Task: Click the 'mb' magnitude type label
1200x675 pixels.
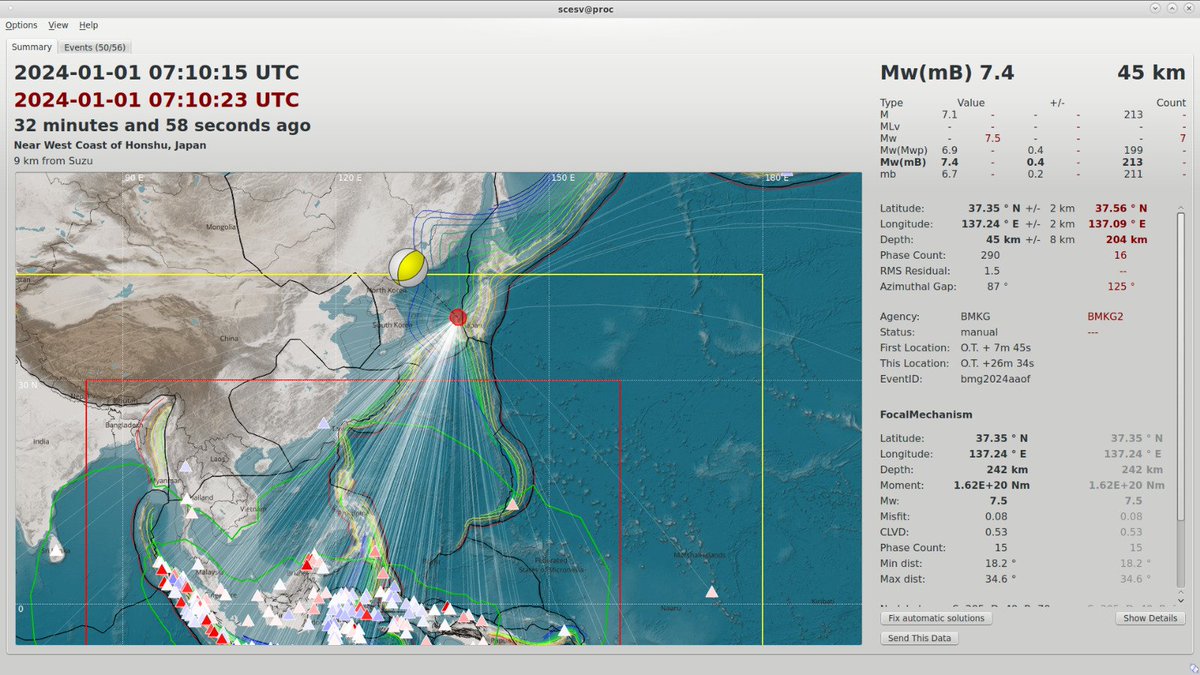Action: (x=886, y=173)
